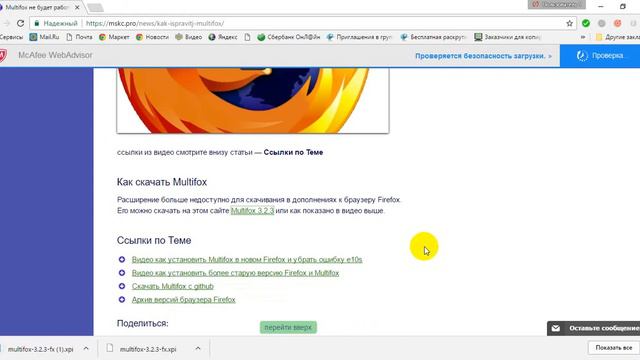Viewport: 640px width, 360px height.
Task: Click the green checkmark extension icon
Action: (586, 23)
